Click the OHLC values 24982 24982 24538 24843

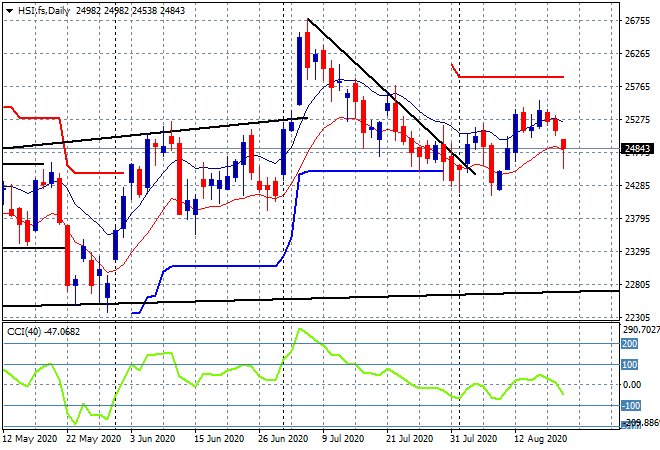[130, 11]
